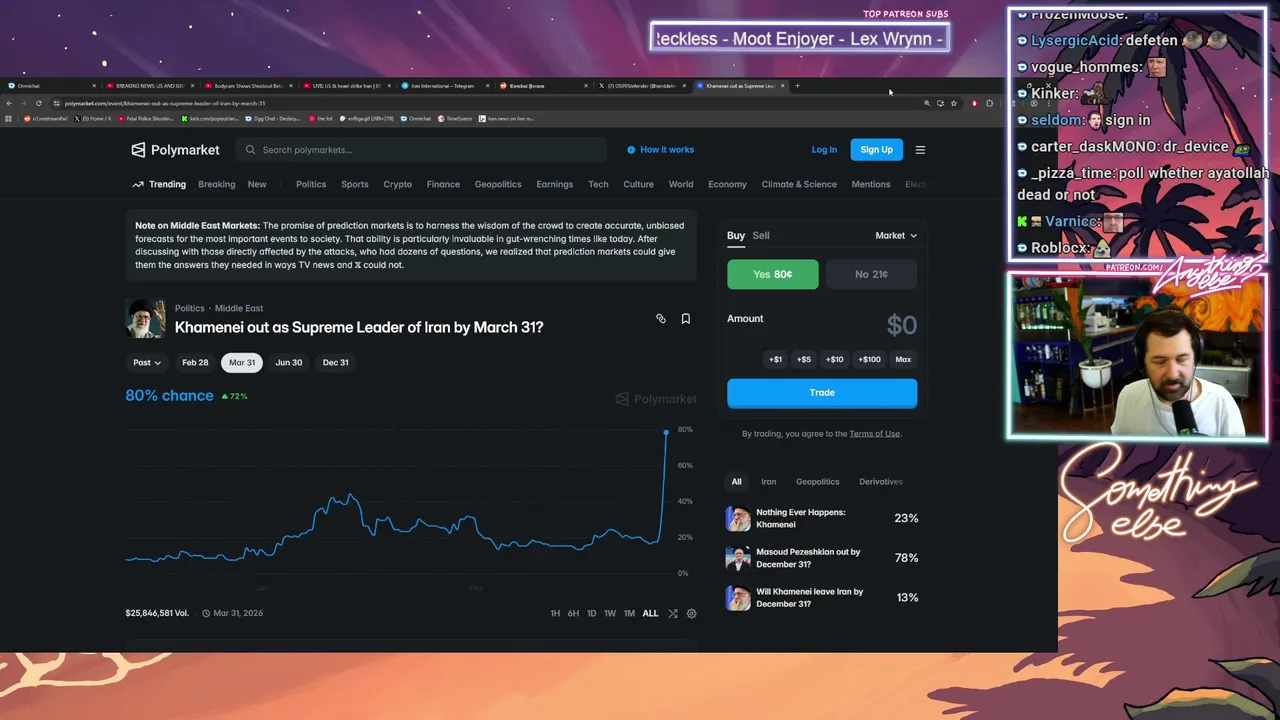Close the Khamenei out as Supreme Leader tab

pyautogui.click(x=784, y=86)
